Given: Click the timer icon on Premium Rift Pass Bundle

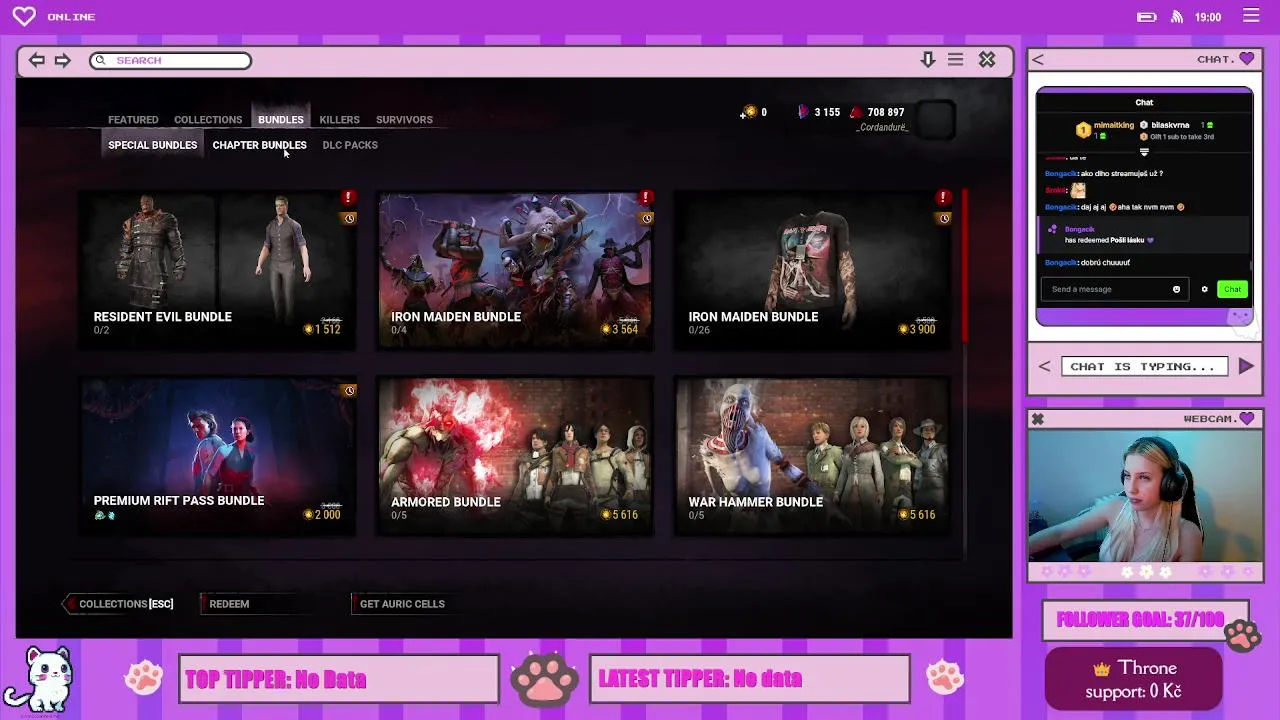Looking at the screenshot, I should click(x=349, y=391).
